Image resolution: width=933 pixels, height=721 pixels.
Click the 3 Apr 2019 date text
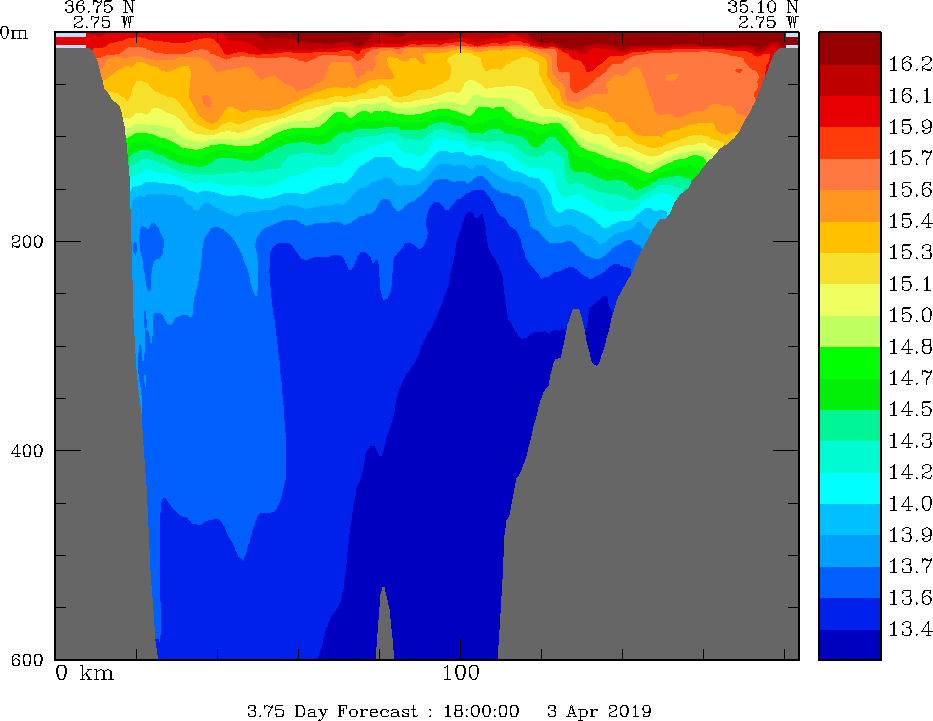click(x=600, y=711)
